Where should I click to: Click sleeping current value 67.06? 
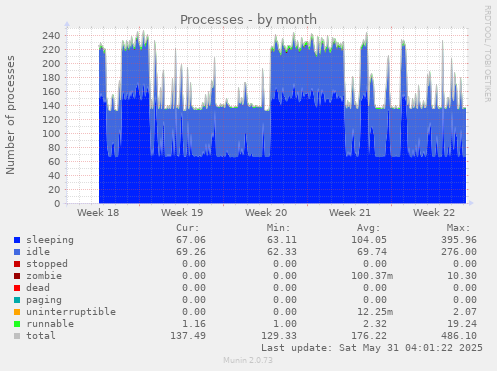[191, 240]
